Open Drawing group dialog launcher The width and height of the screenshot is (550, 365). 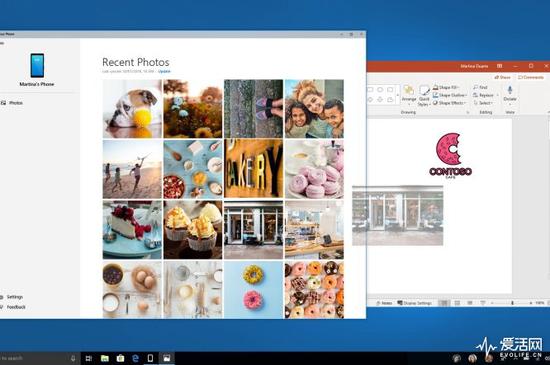[x=467, y=112]
